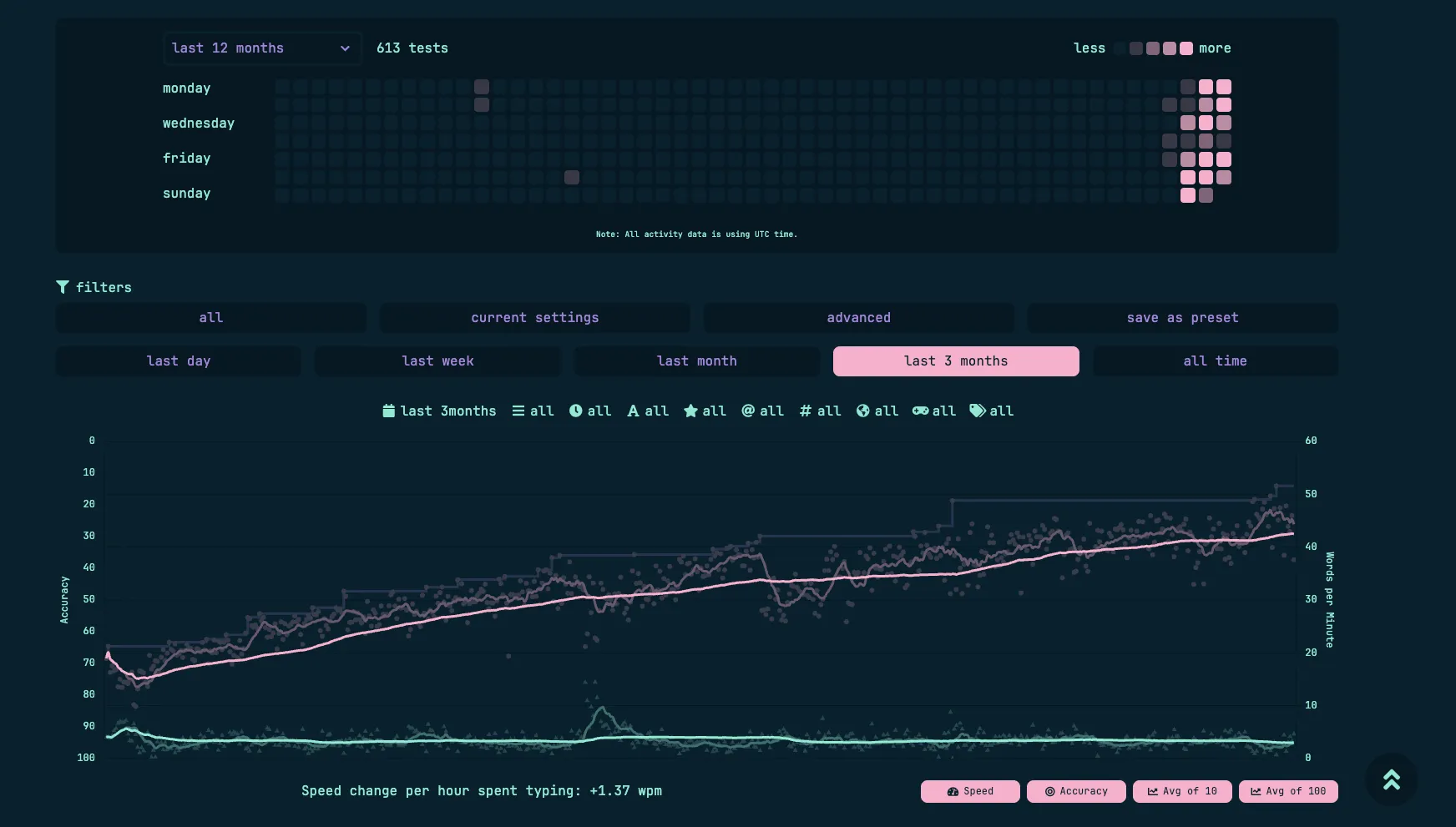1456x827 pixels.
Task: Click the hash symbol icon in filter summary
Action: pos(805,411)
